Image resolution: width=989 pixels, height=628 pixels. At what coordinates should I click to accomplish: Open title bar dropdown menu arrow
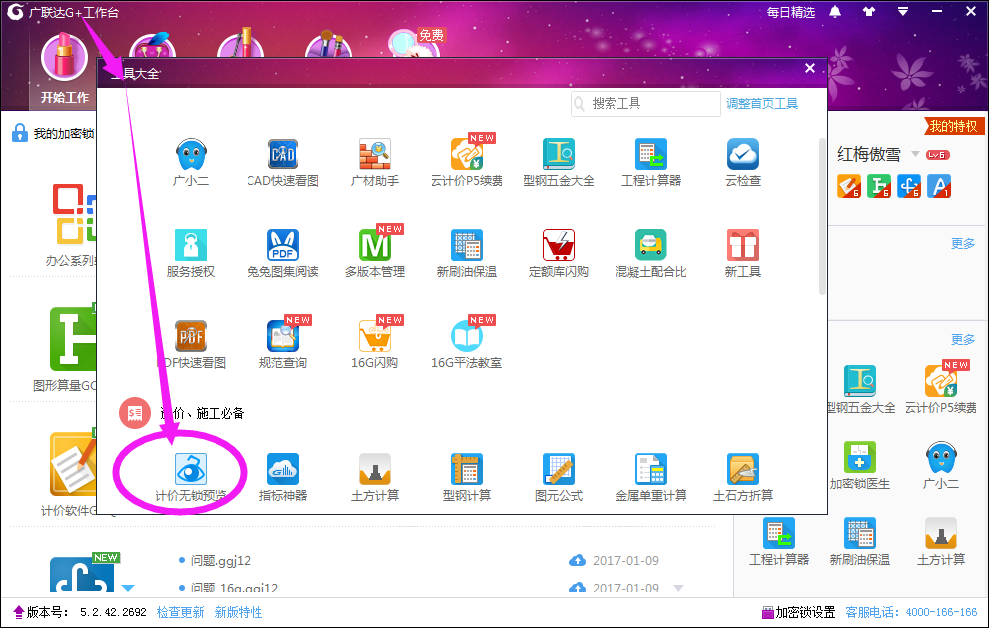(903, 11)
